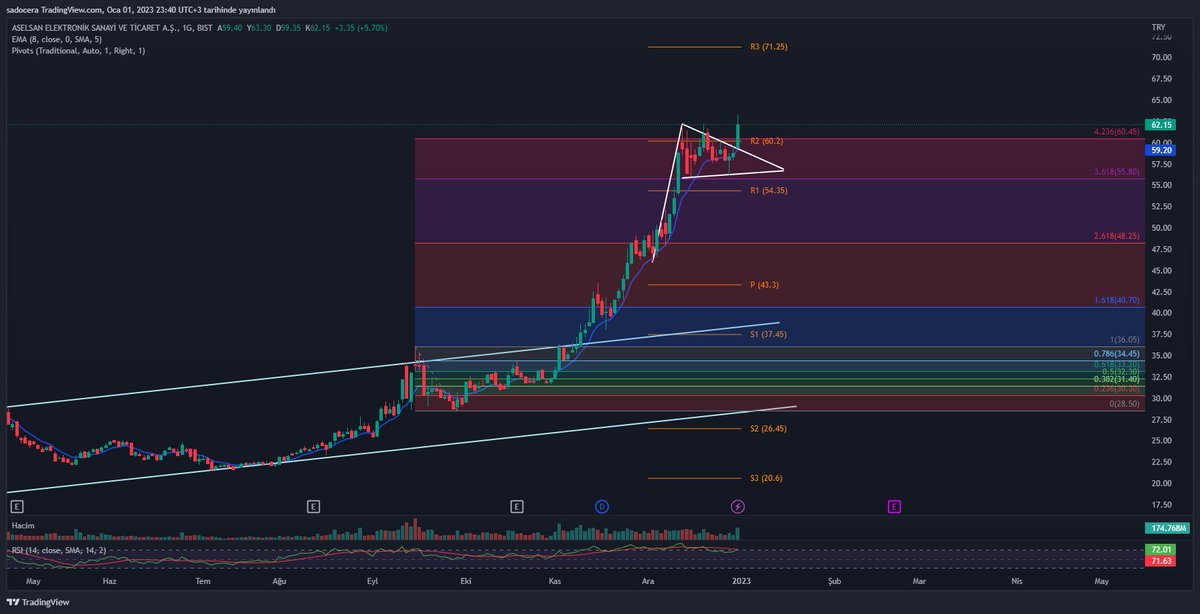
Task: Click the Ara month label on time axis
Action: coord(648,580)
